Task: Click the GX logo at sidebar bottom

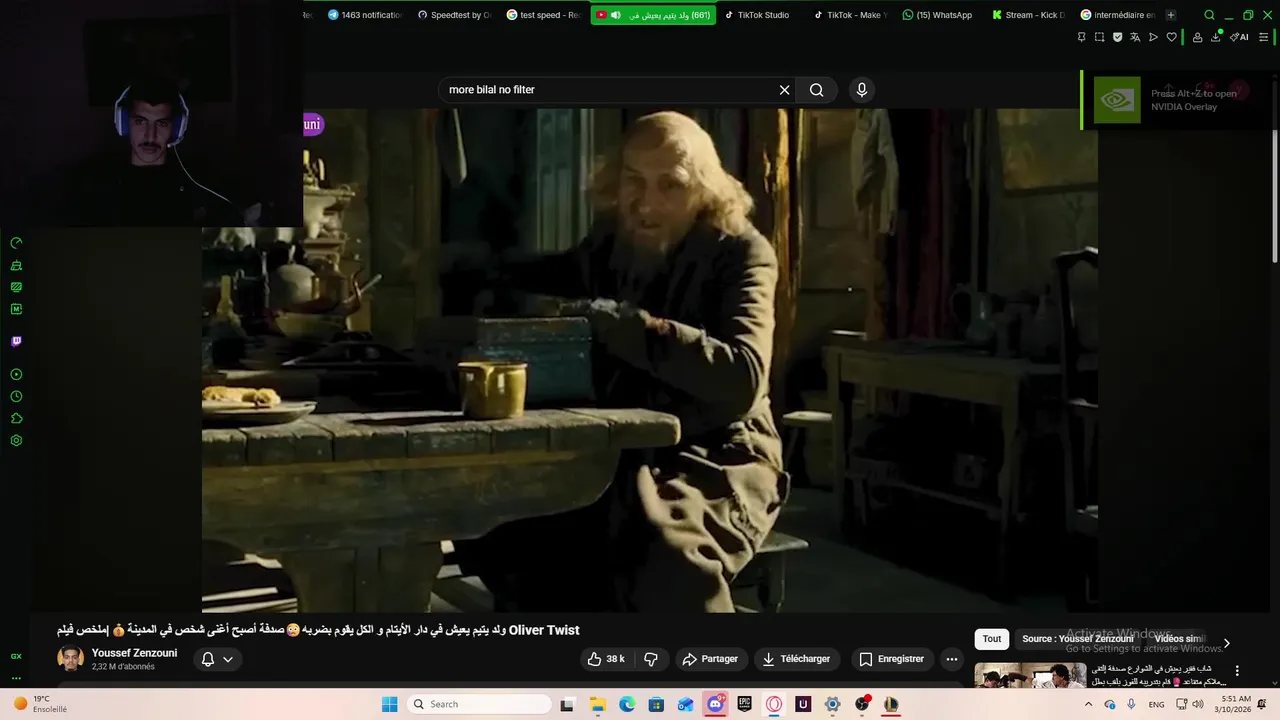Action: pos(16,656)
